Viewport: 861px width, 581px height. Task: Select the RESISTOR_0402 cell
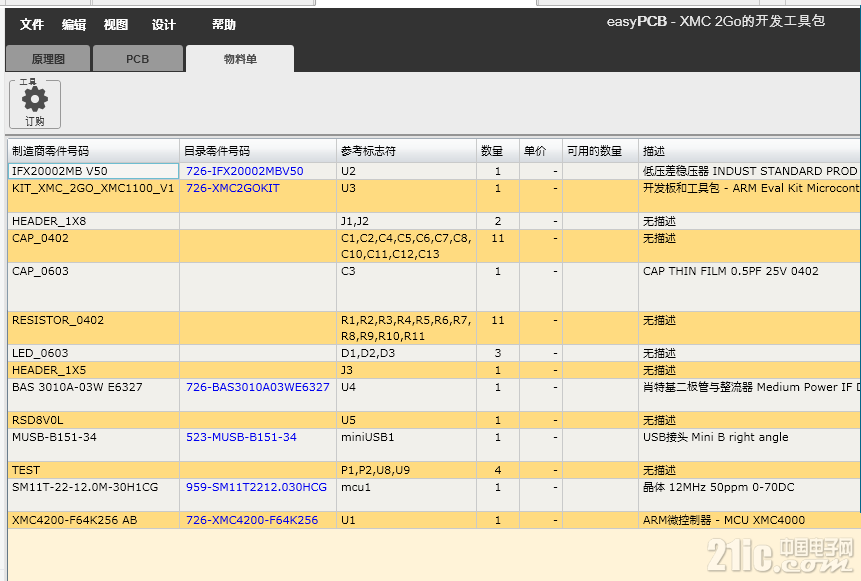[x=93, y=328]
